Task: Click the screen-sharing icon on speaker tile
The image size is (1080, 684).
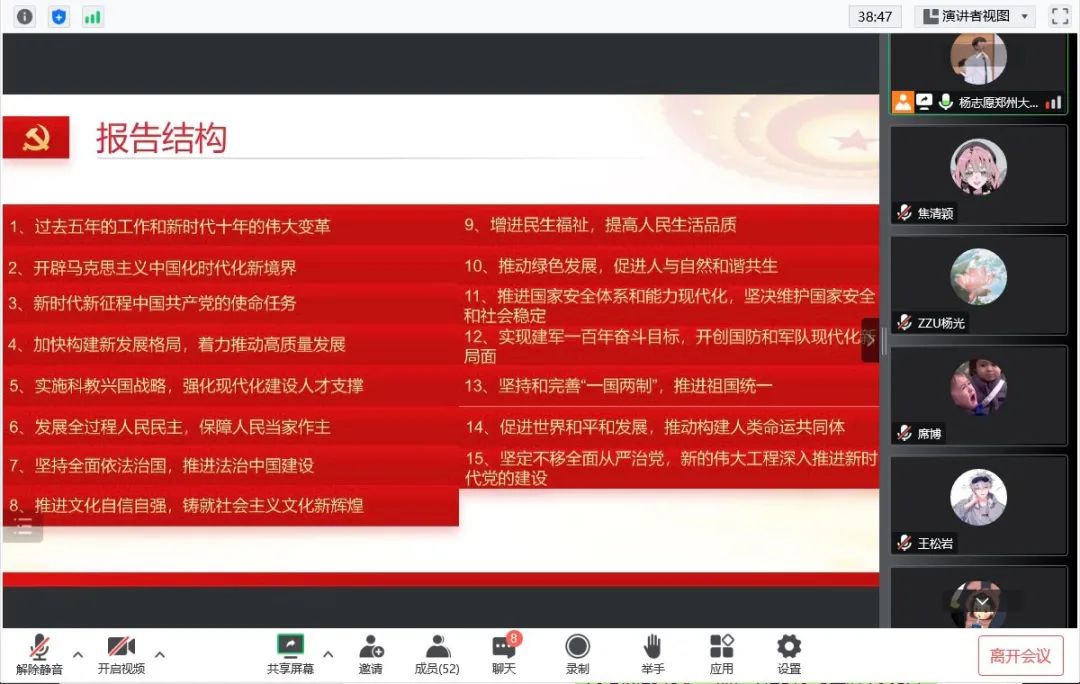Action: [x=924, y=102]
